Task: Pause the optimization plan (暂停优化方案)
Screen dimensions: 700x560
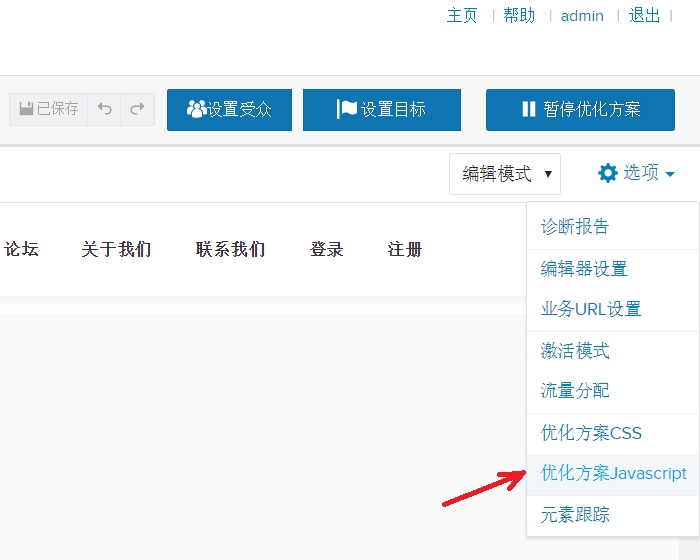Action: click(580, 109)
